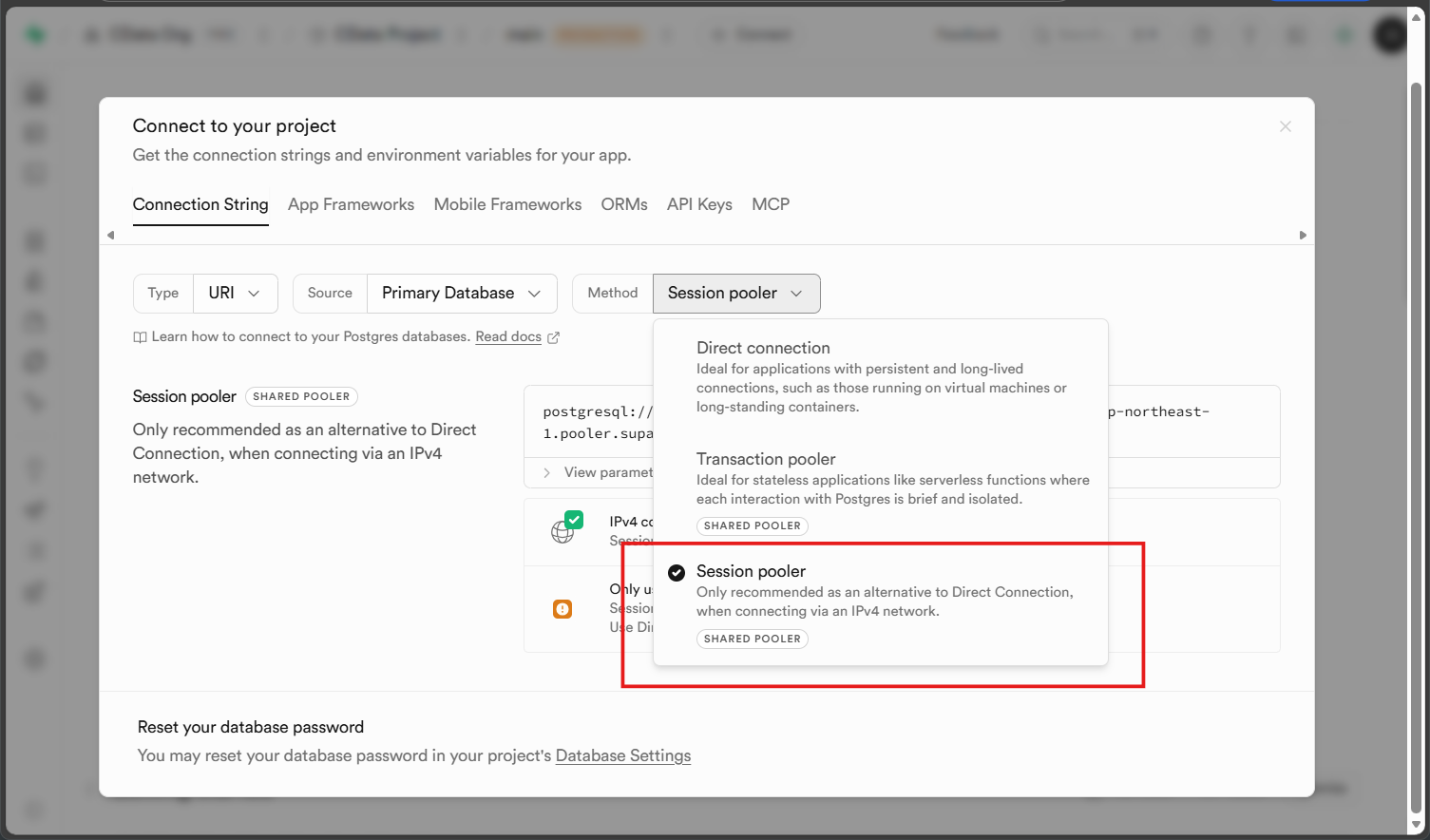This screenshot has width=1430, height=840.
Task: Click the right arrow to scroll tabs
Action: [1303, 235]
